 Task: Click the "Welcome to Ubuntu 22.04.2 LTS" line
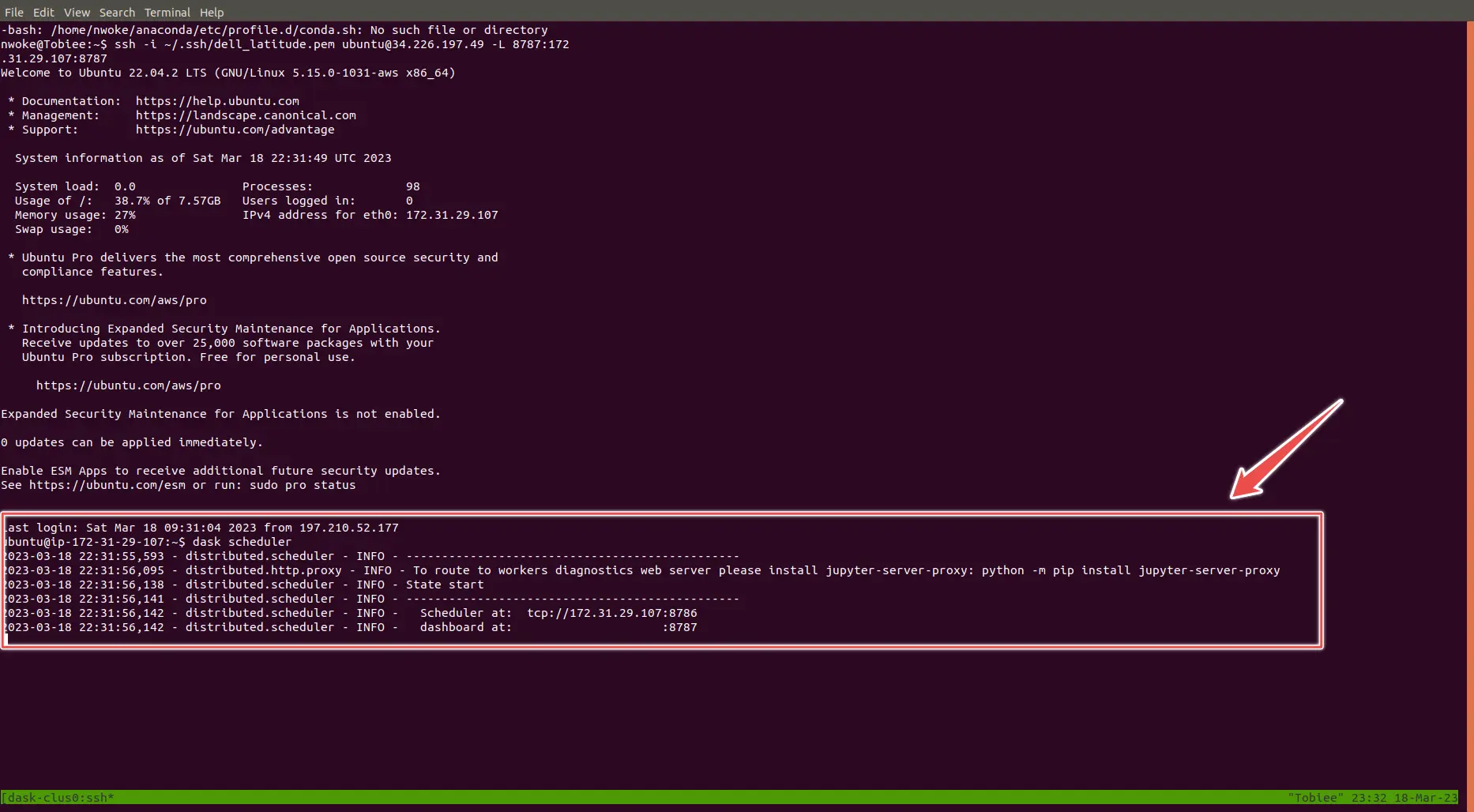(228, 73)
